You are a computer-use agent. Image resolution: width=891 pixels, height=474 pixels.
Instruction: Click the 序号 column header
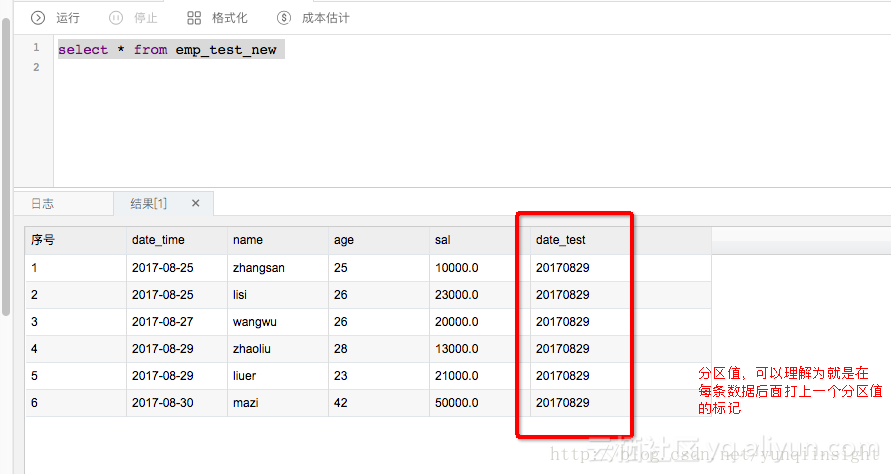tap(76, 240)
